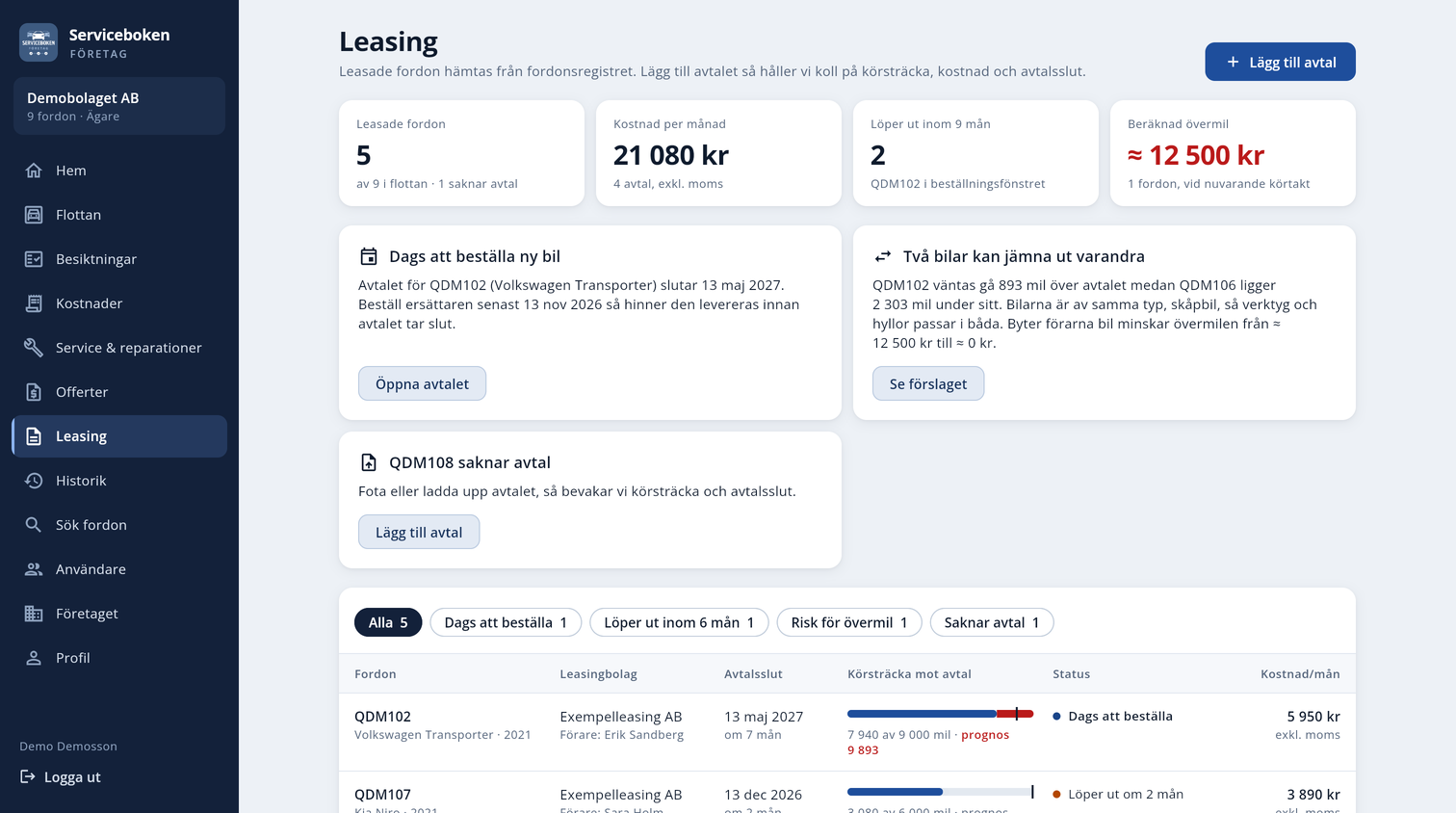
Task: Navigate to Kostnader in the sidebar
Action: point(119,303)
